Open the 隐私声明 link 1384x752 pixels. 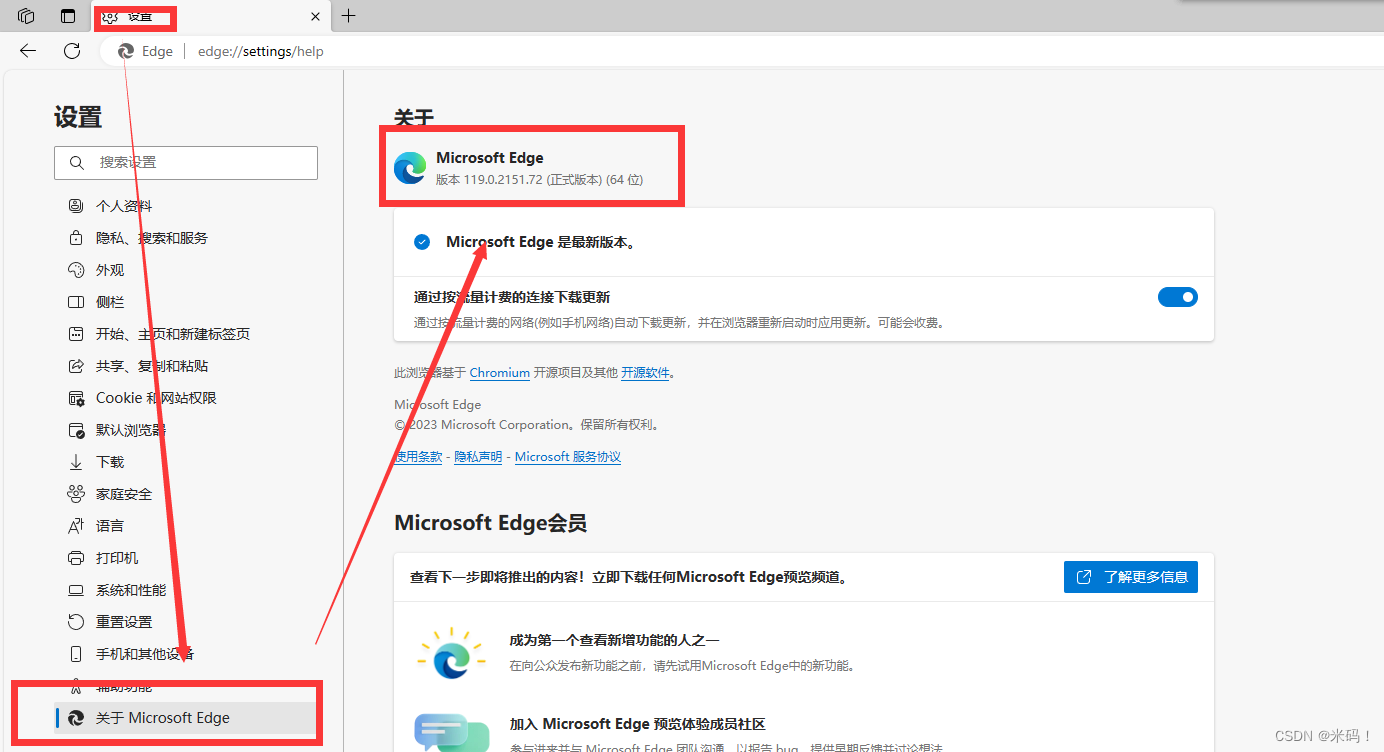click(478, 457)
